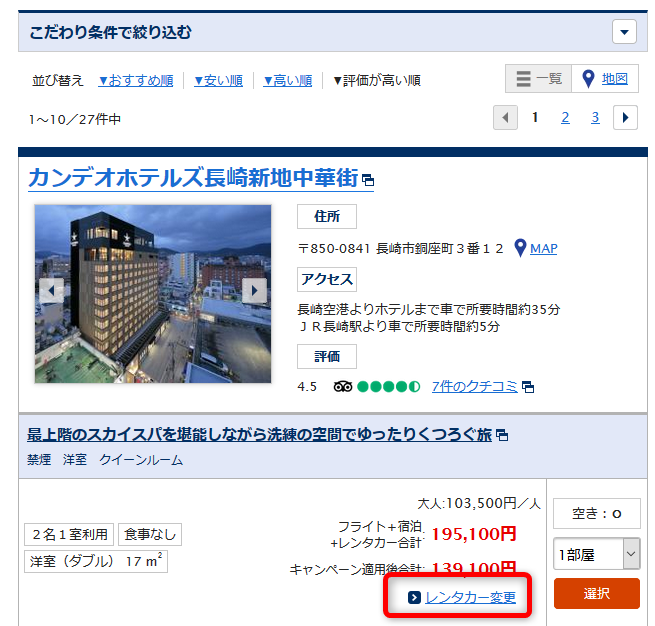
Task: Click address 〒850-0841 長崎市銅座町3番12
Action: [x=400, y=248]
